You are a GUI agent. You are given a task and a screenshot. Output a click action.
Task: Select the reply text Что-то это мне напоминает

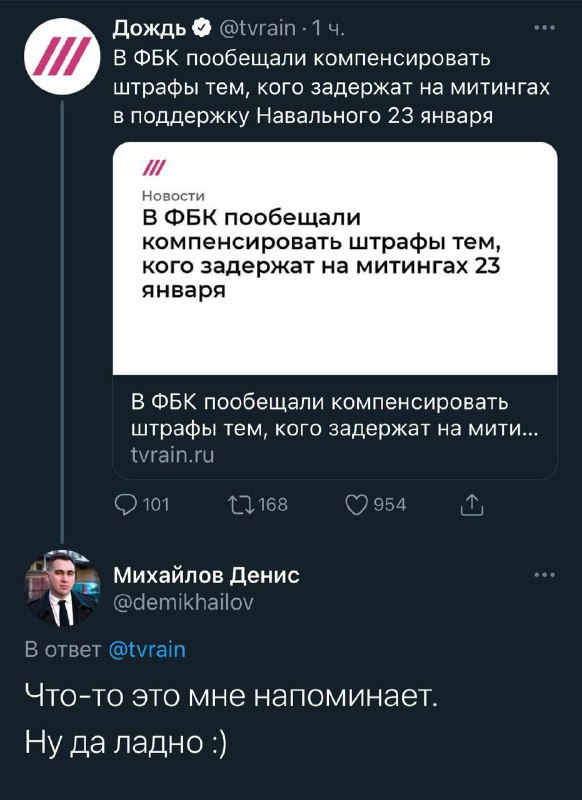click(x=231, y=696)
